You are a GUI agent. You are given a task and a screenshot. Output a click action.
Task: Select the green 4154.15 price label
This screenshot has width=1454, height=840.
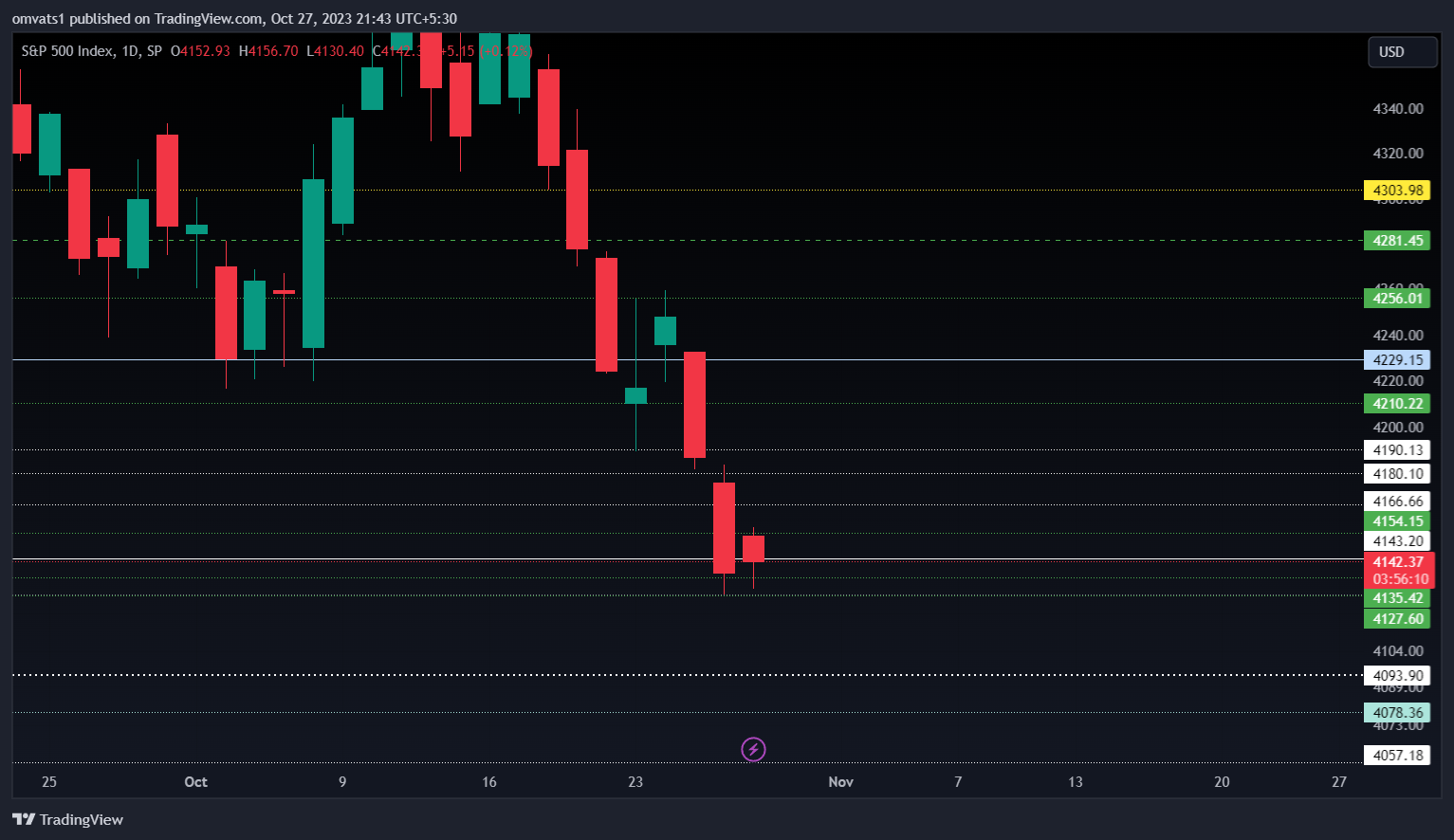1396,521
